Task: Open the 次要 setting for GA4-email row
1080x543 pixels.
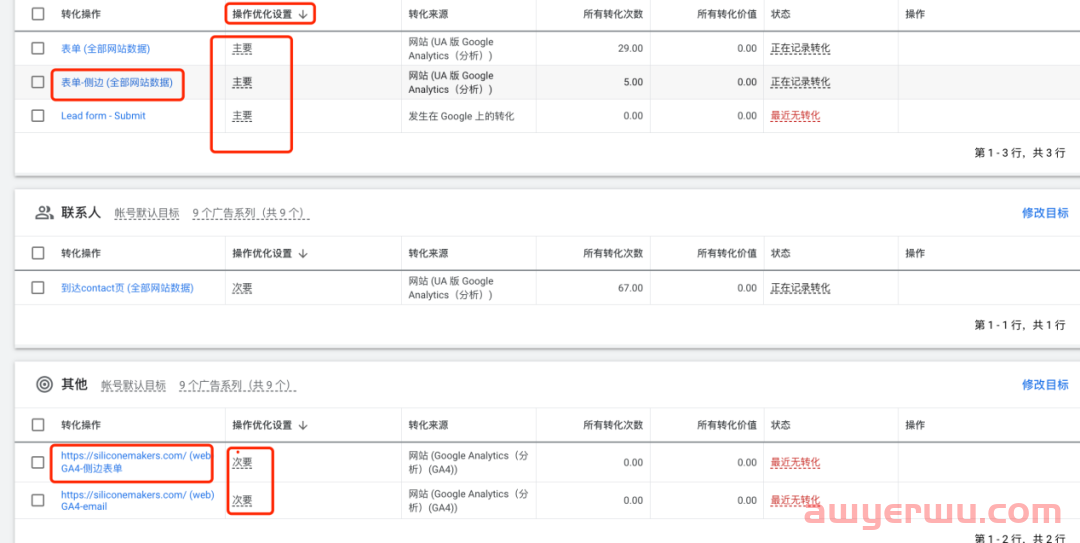Action: [242, 500]
